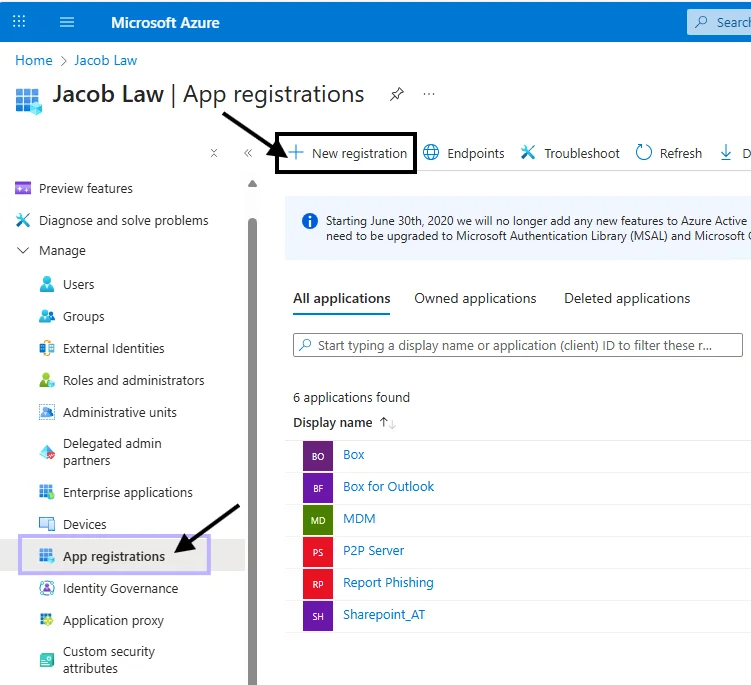Image resolution: width=751 pixels, height=685 pixels.
Task: Click the Troubleshoot toolbar button
Action: pyautogui.click(x=570, y=153)
